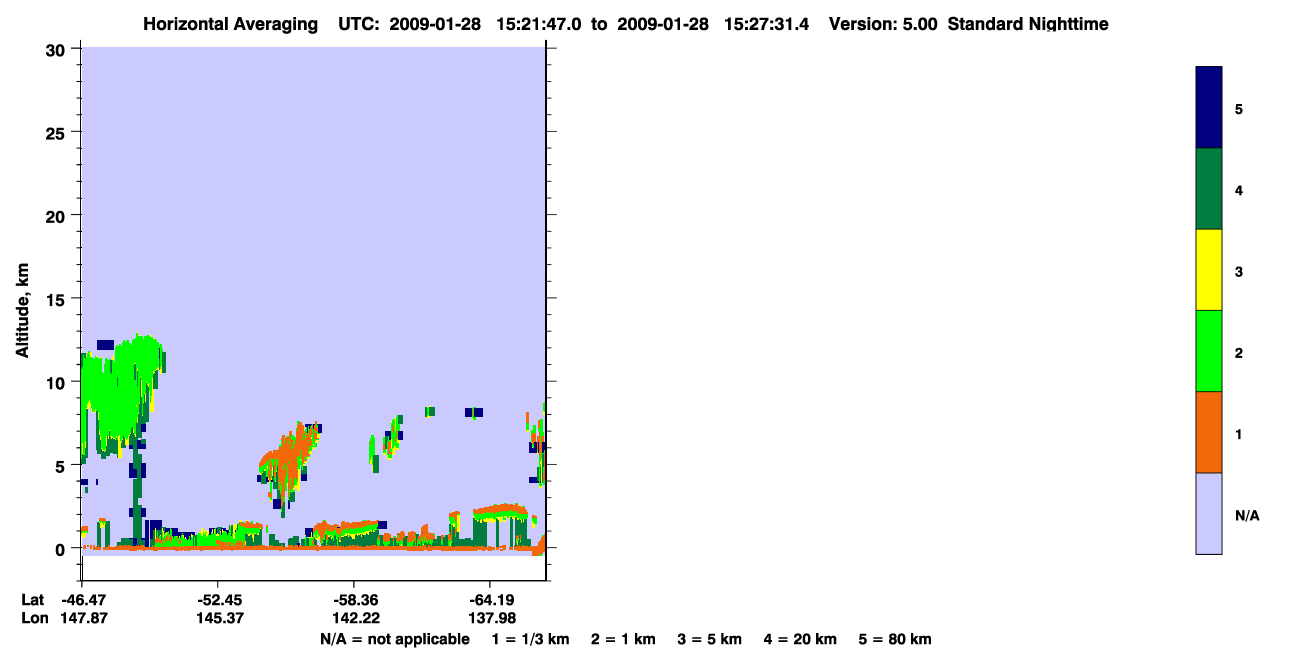
Task: Click the colorbar label 'N/A'
Action: tap(1247, 516)
